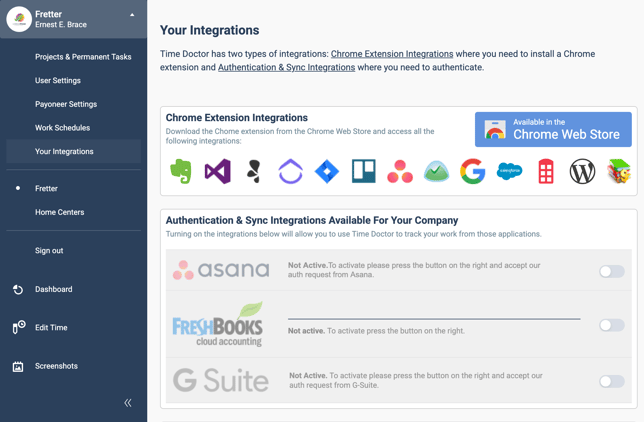Click the Evernote elephant icon

point(181,171)
